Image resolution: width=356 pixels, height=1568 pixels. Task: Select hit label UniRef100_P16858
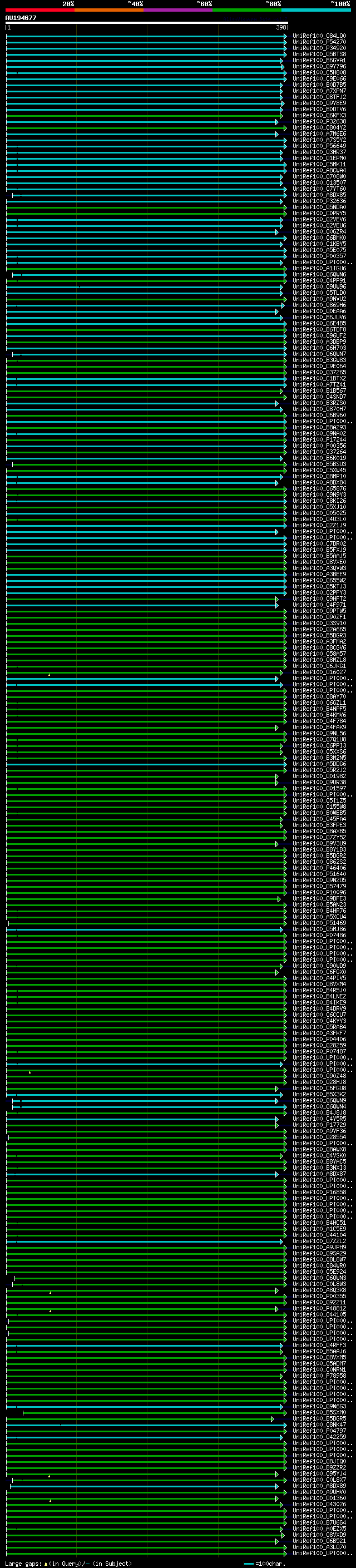(x=319, y=1192)
